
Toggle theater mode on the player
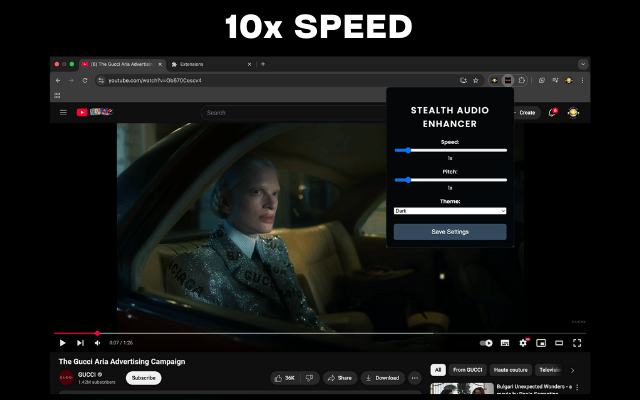(x=559, y=343)
